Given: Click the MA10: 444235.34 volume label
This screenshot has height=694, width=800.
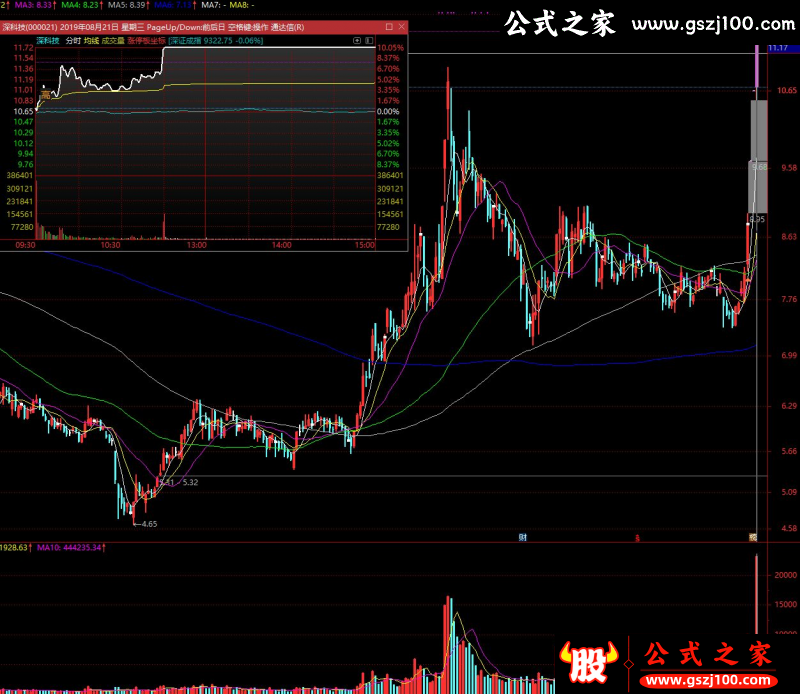Looking at the screenshot, I should point(71,547).
